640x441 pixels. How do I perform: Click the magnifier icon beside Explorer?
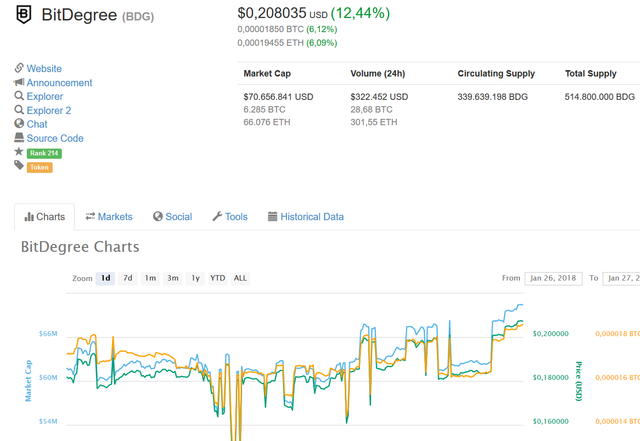tap(19, 96)
